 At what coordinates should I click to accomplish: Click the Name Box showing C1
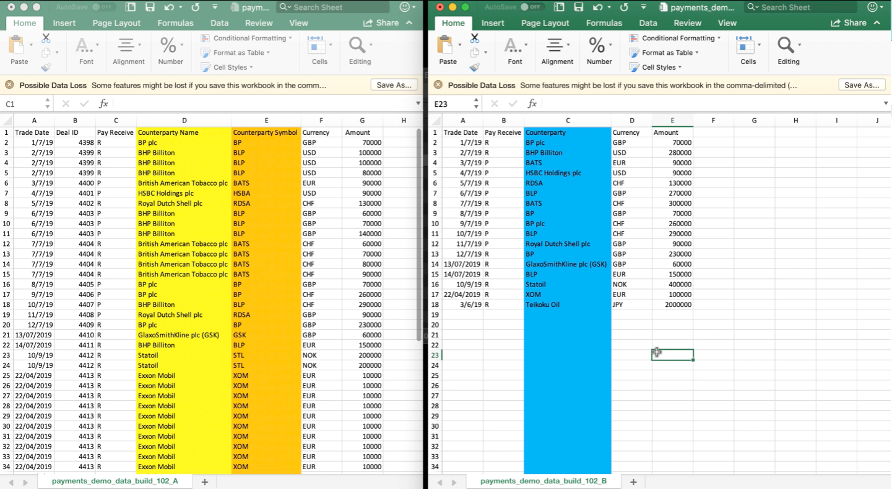click(x=23, y=104)
